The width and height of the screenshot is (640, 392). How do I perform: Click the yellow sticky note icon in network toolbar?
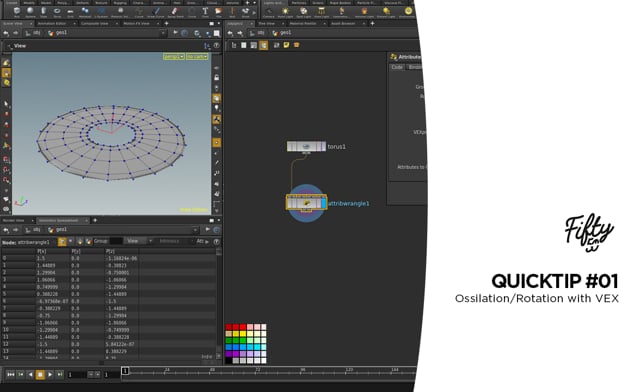[x=287, y=45]
